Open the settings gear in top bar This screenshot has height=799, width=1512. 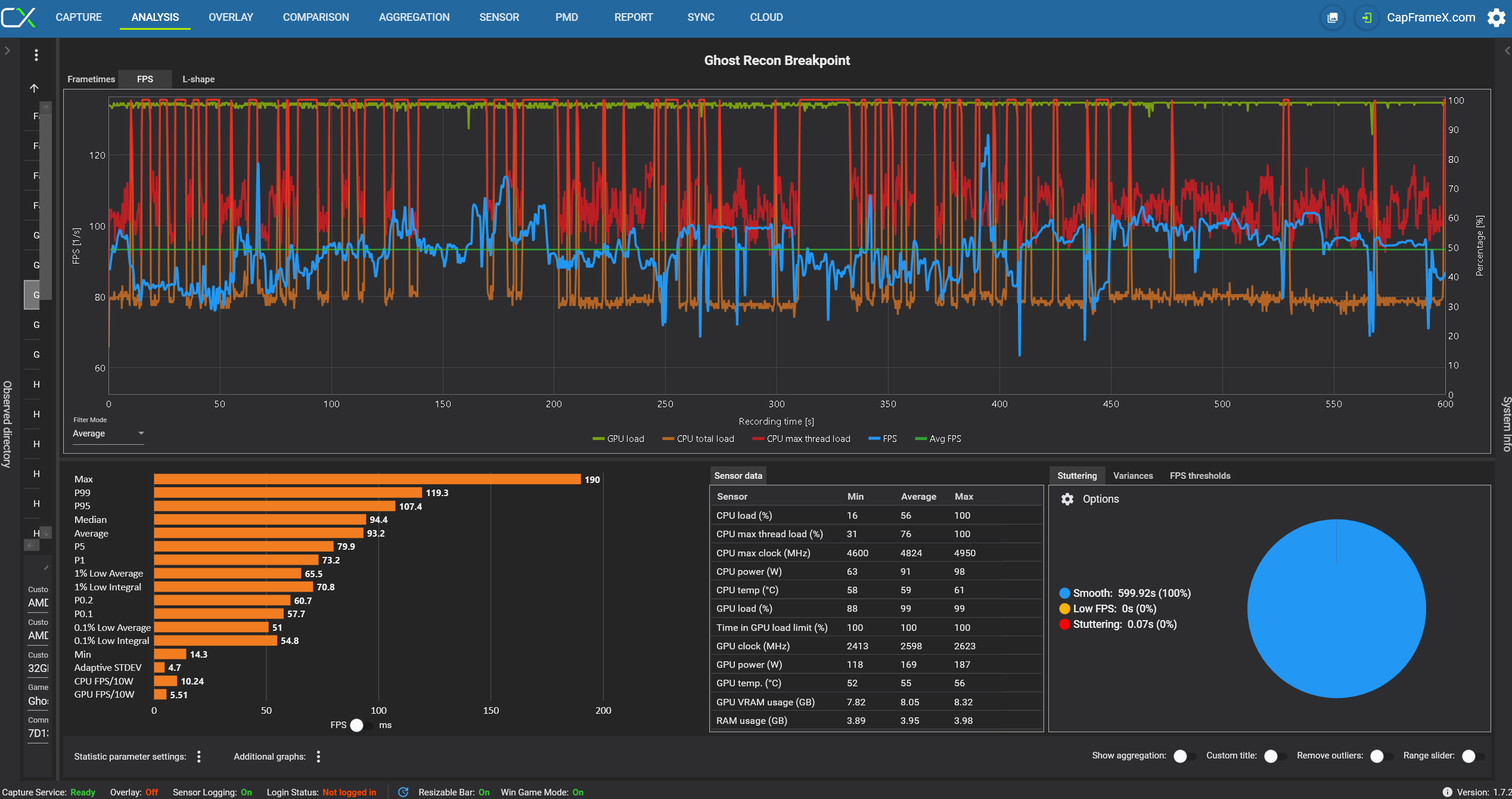[x=1496, y=17]
